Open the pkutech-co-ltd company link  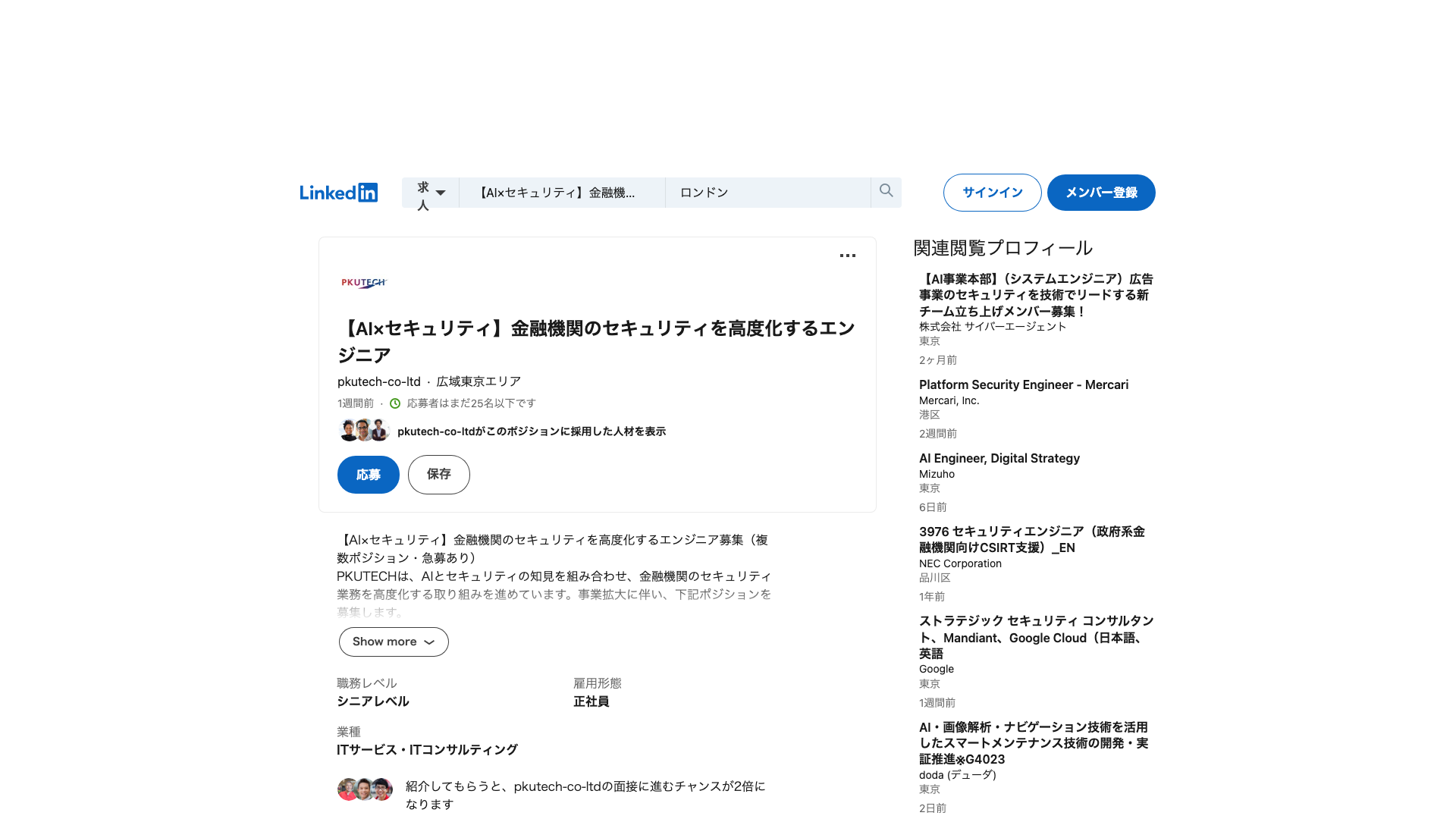click(379, 381)
